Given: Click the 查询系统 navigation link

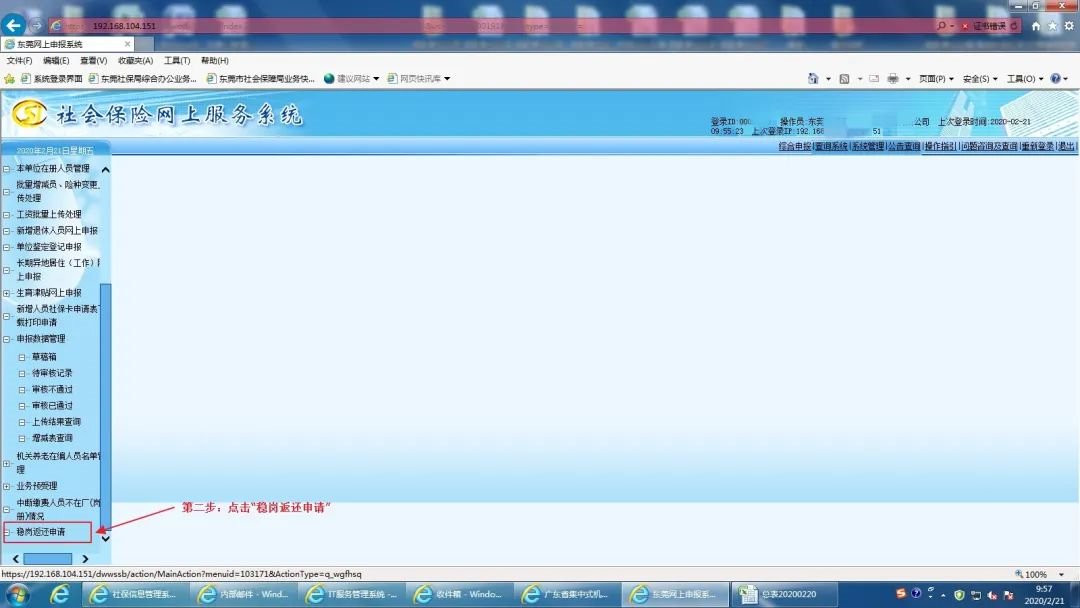Looking at the screenshot, I should (x=831, y=146).
